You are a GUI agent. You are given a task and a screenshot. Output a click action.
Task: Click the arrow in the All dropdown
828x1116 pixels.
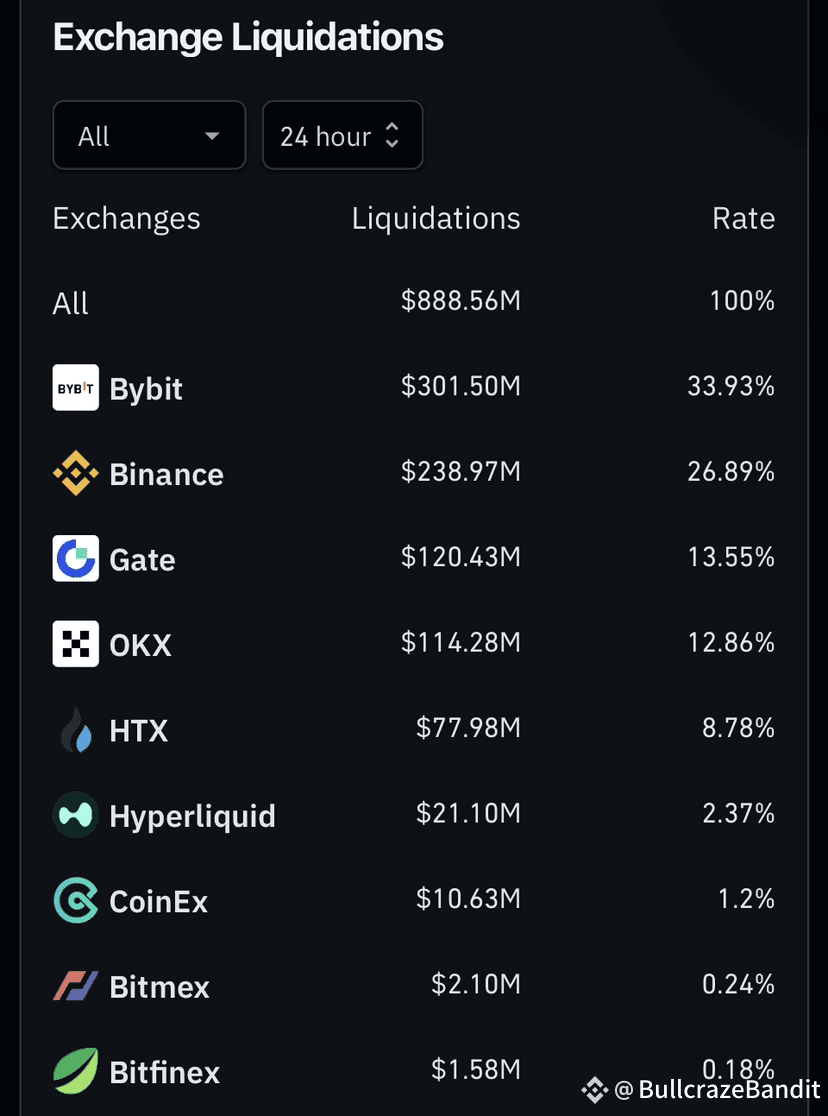(211, 135)
